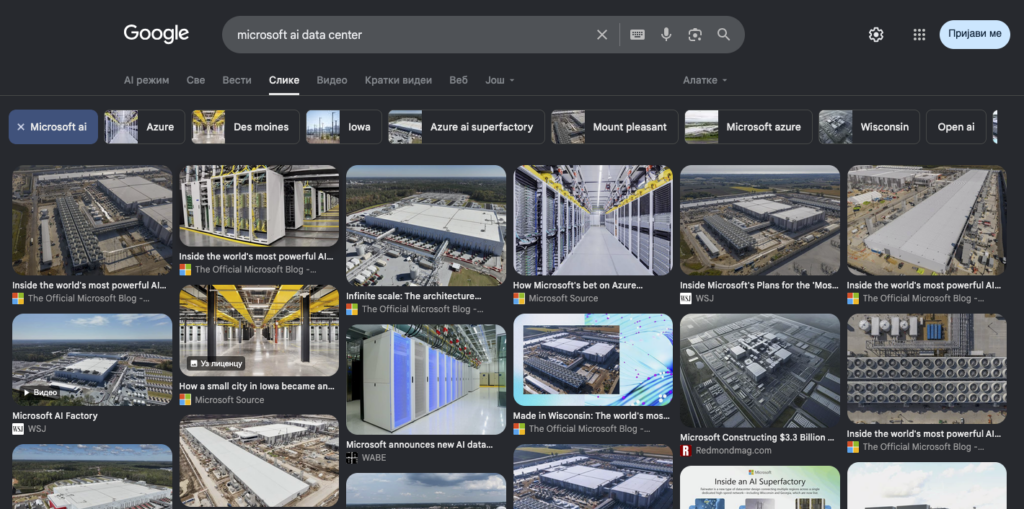Screen dimensions: 1024x509
Task: Click 'How a small city in Iowa became' link
Action: point(257,386)
